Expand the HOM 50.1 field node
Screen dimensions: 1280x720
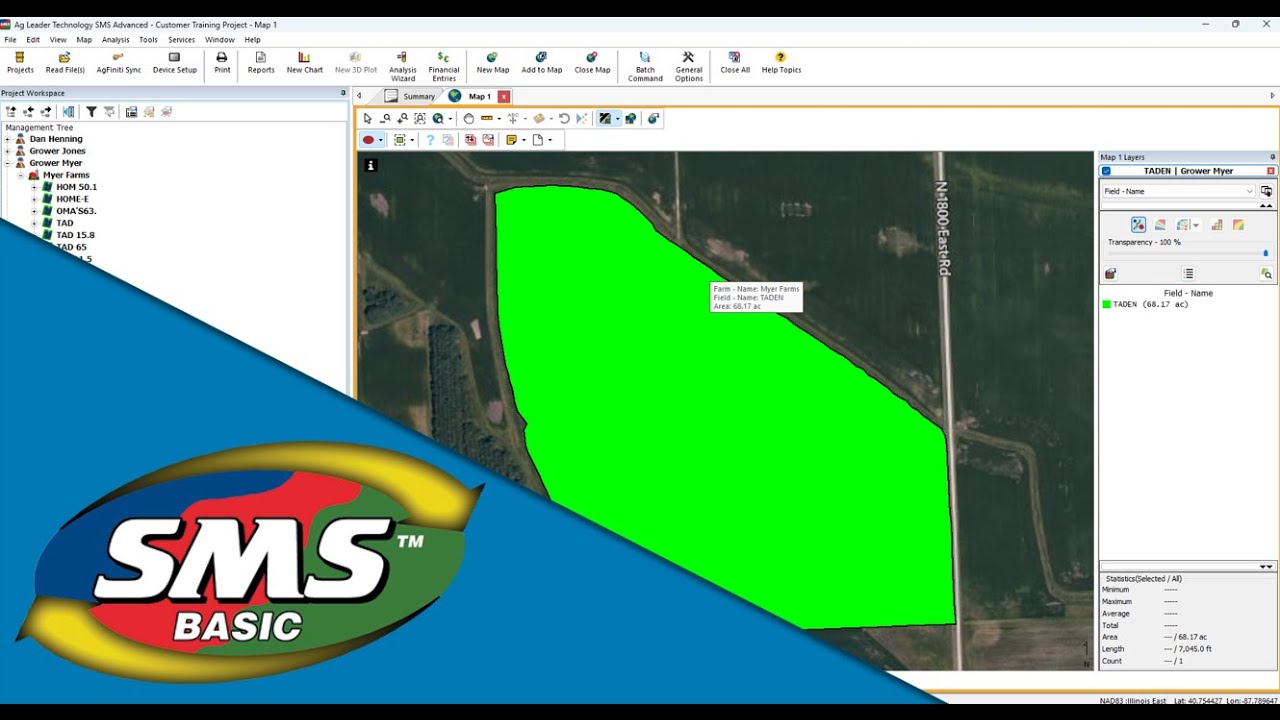(x=34, y=187)
